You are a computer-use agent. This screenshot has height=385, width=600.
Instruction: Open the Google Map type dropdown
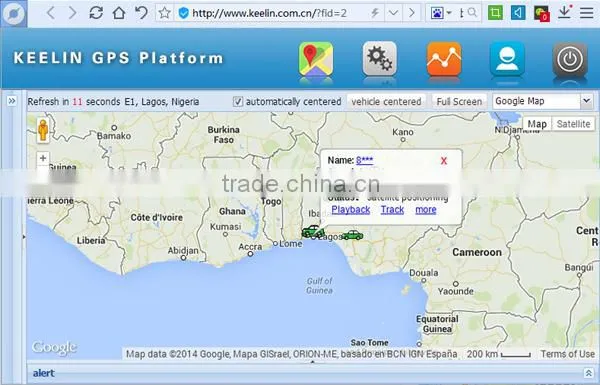[x=543, y=101]
